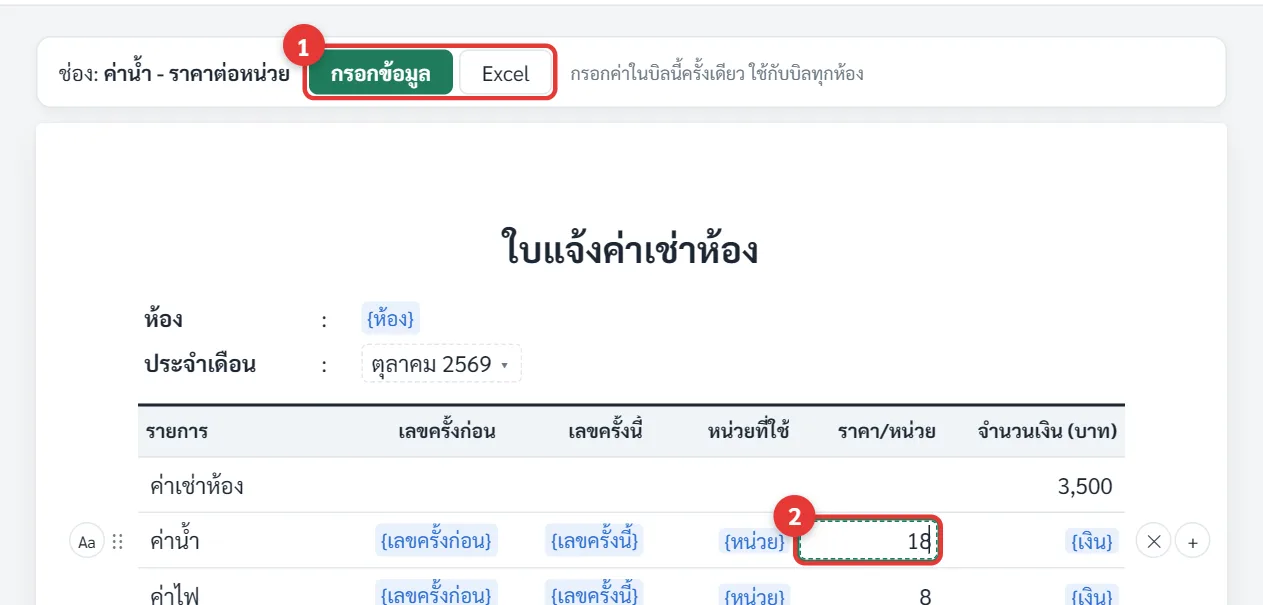1263x605 pixels.
Task: Click the 3,500 rent amount cell
Action: tap(1084, 487)
